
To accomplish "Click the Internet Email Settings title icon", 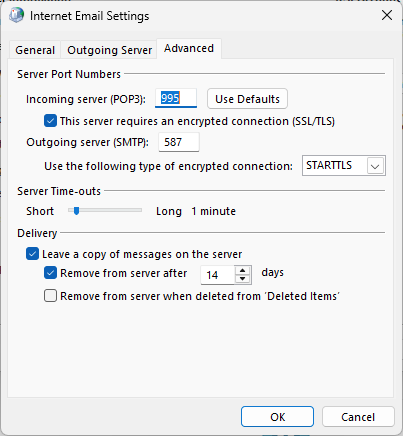I will coord(16,15).
